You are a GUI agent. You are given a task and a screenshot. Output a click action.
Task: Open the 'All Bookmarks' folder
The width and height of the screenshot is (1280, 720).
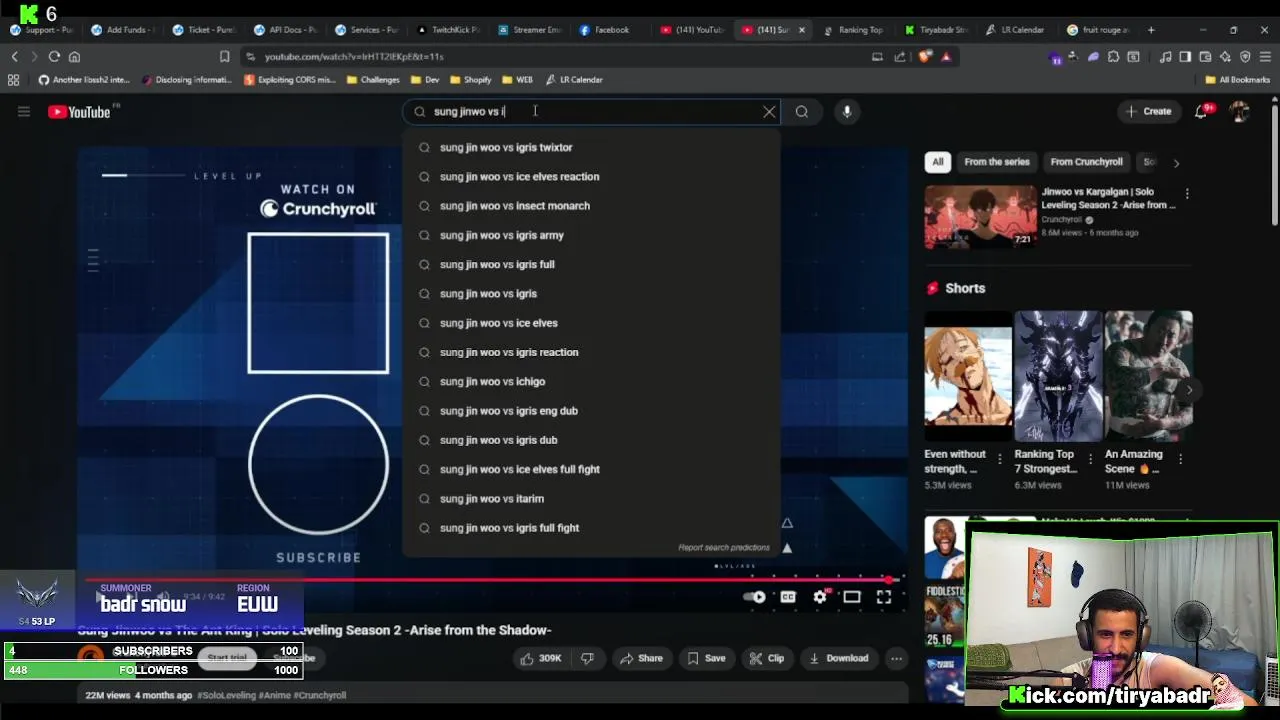click(x=1238, y=80)
